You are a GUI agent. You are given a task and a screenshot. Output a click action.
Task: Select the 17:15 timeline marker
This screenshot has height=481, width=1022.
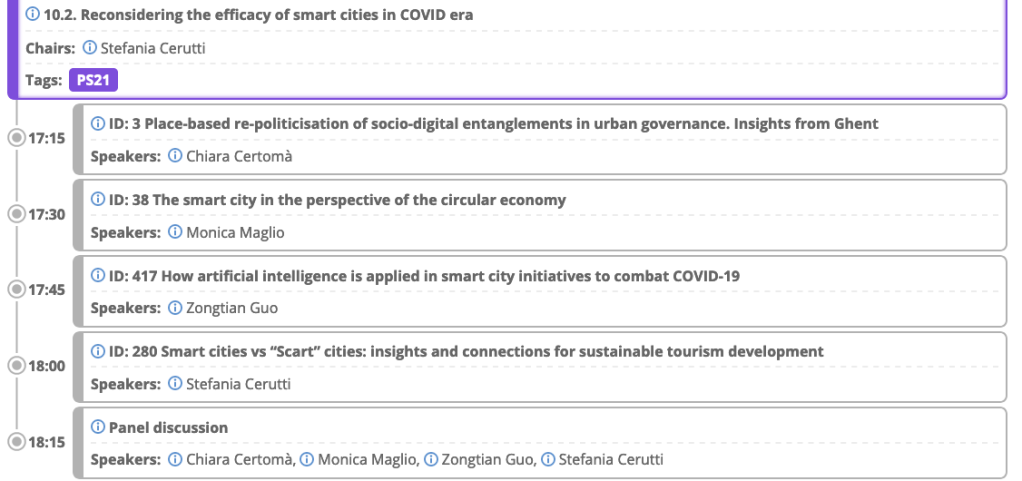point(15,137)
